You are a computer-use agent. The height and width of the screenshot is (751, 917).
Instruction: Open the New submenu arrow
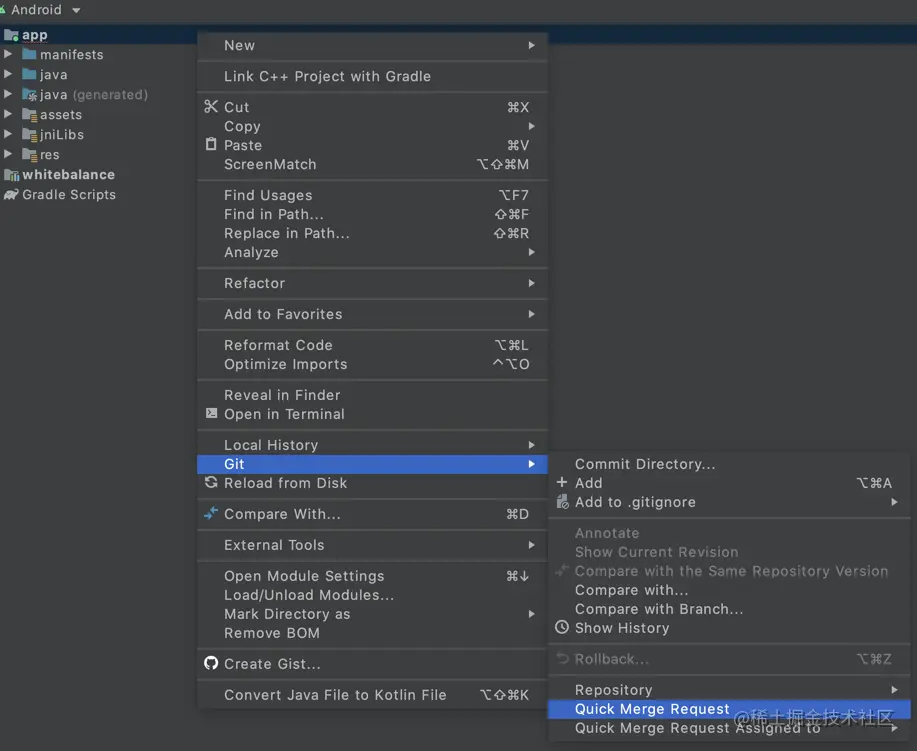coord(531,45)
